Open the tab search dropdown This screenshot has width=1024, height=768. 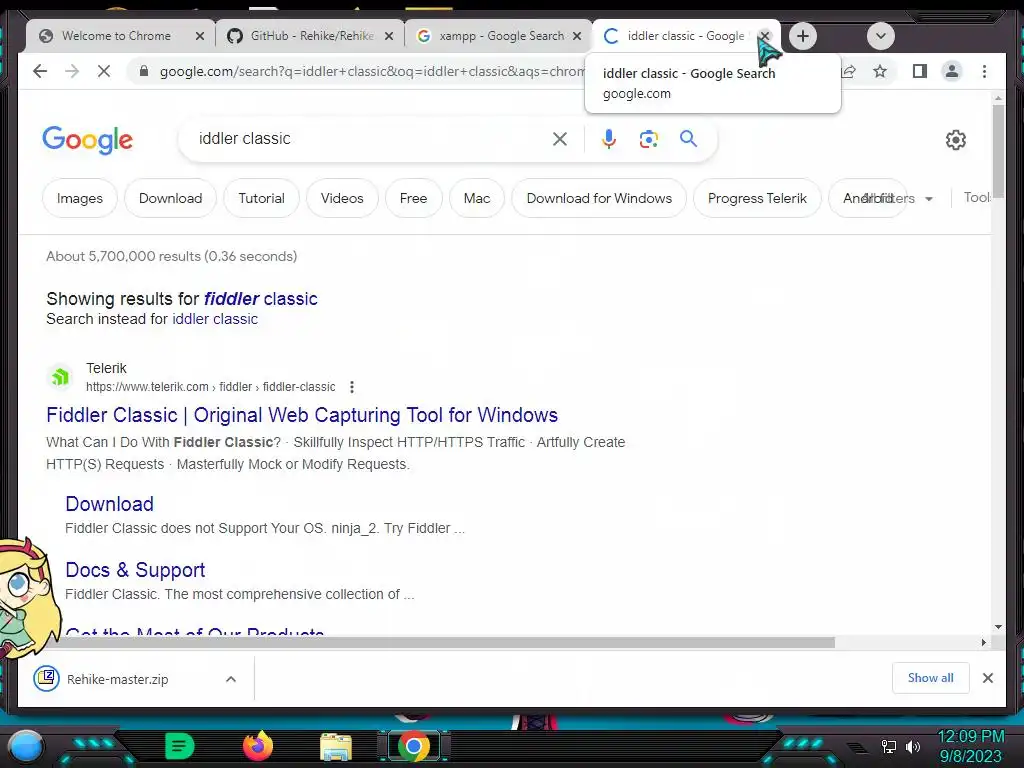880,36
